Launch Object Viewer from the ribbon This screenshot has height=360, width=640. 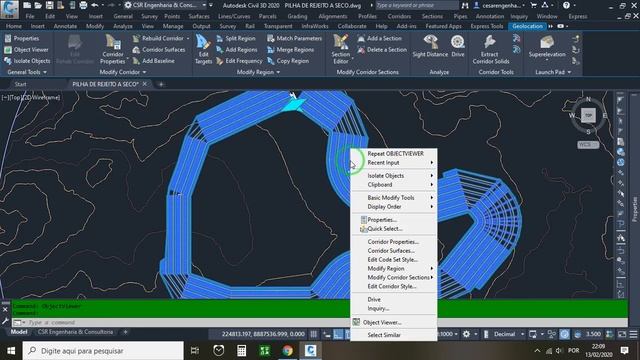point(26,50)
